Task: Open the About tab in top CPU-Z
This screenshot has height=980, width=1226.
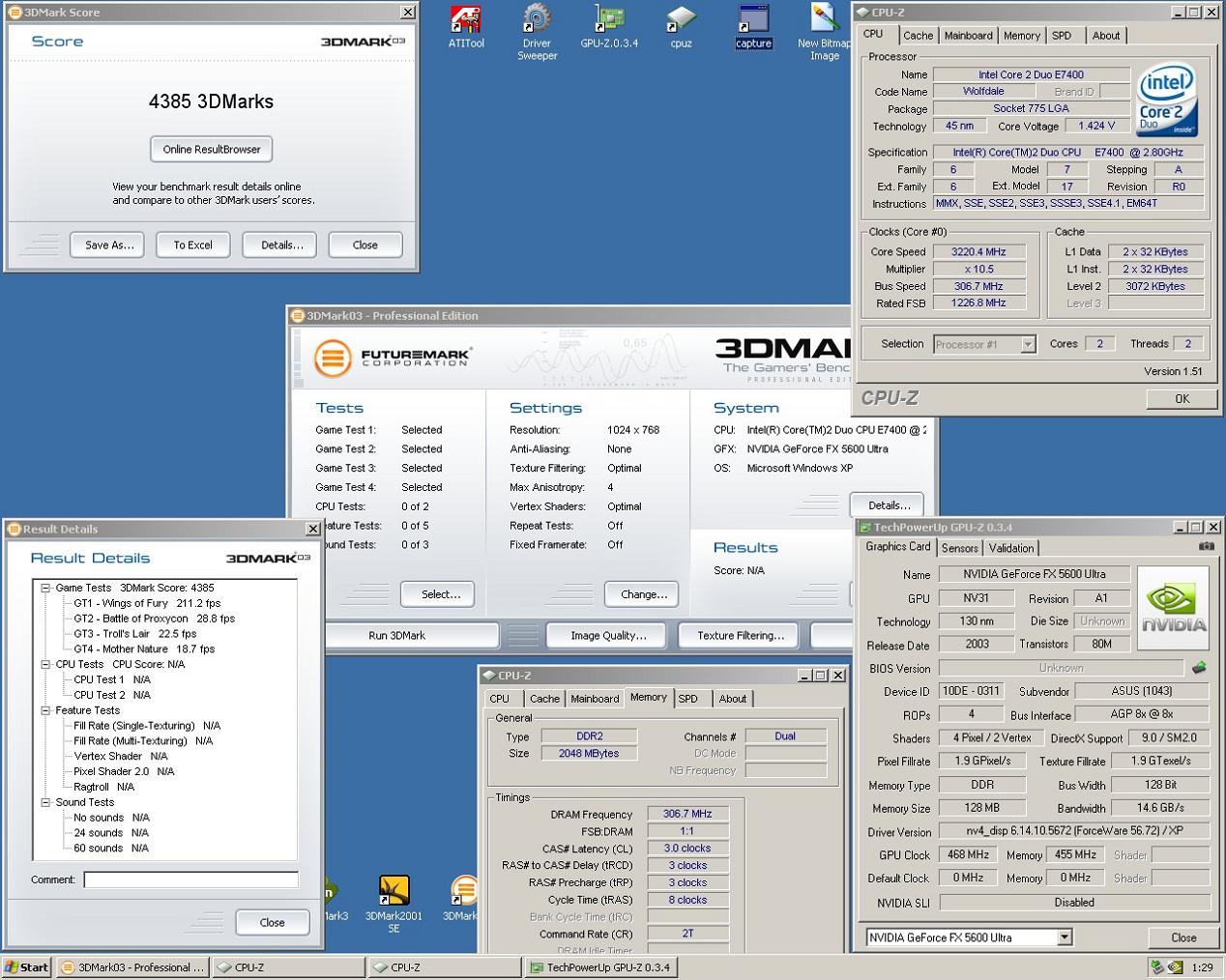Action: [x=1105, y=36]
